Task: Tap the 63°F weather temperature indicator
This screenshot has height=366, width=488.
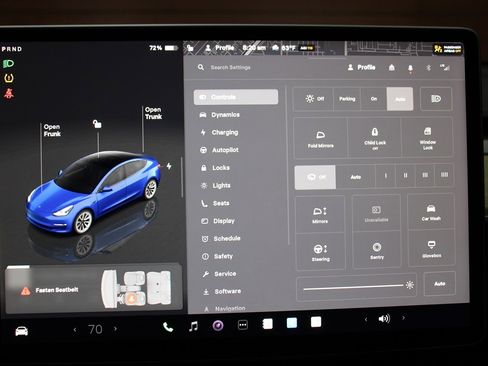Action: [284, 48]
